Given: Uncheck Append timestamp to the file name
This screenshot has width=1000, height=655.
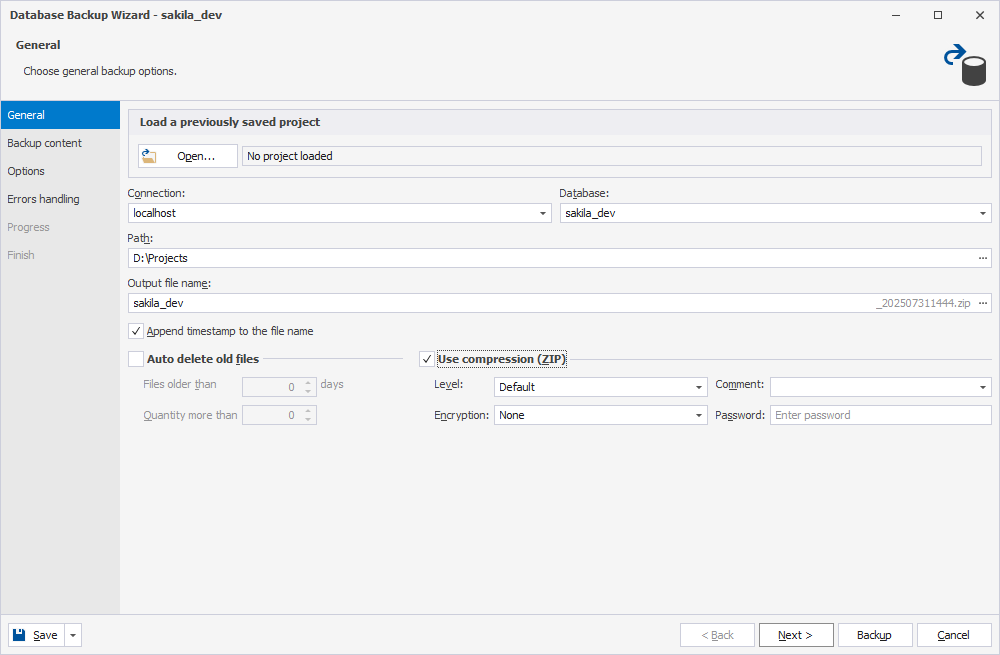Looking at the screenshot, I should click(x=136, y=331).
